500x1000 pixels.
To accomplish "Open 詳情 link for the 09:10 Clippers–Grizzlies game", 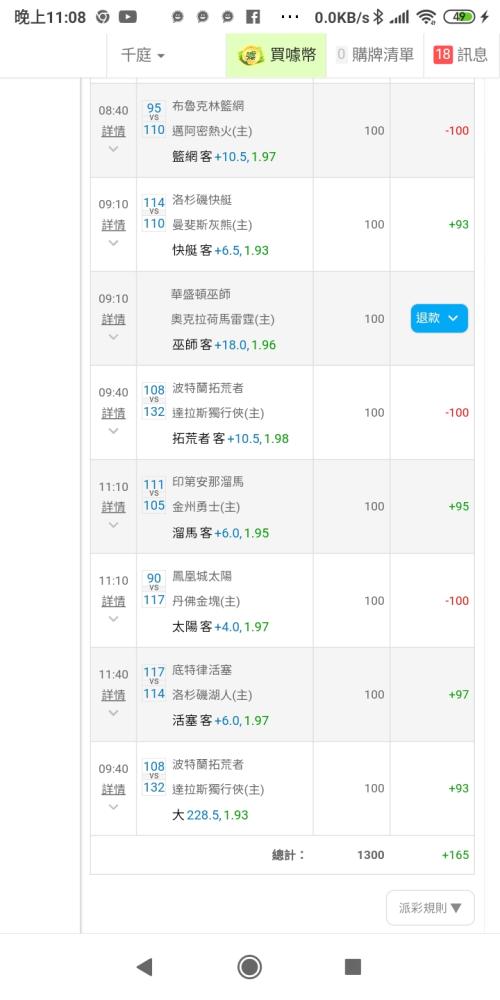I will (x=114, y=224).
